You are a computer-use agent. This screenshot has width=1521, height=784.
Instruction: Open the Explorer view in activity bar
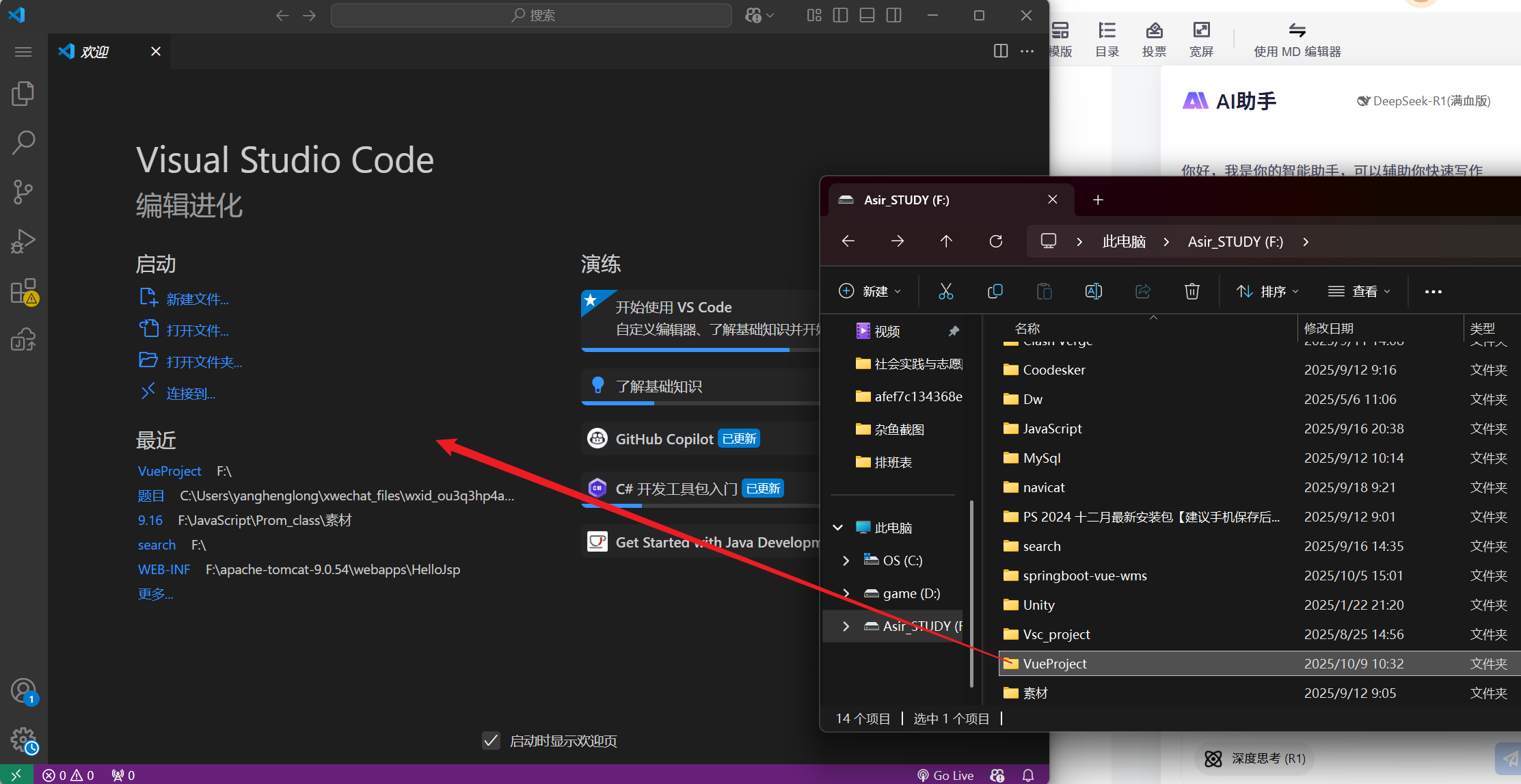23,94
